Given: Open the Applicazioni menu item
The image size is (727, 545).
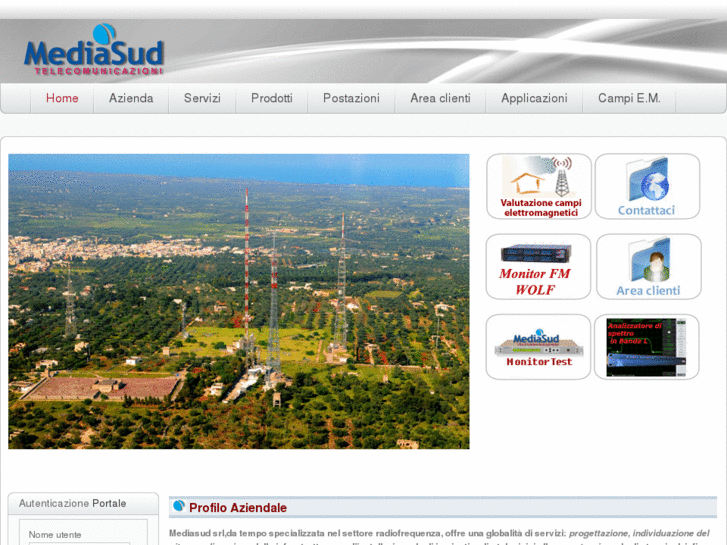Looking at the screenshot, I should [x=534, y=98].
